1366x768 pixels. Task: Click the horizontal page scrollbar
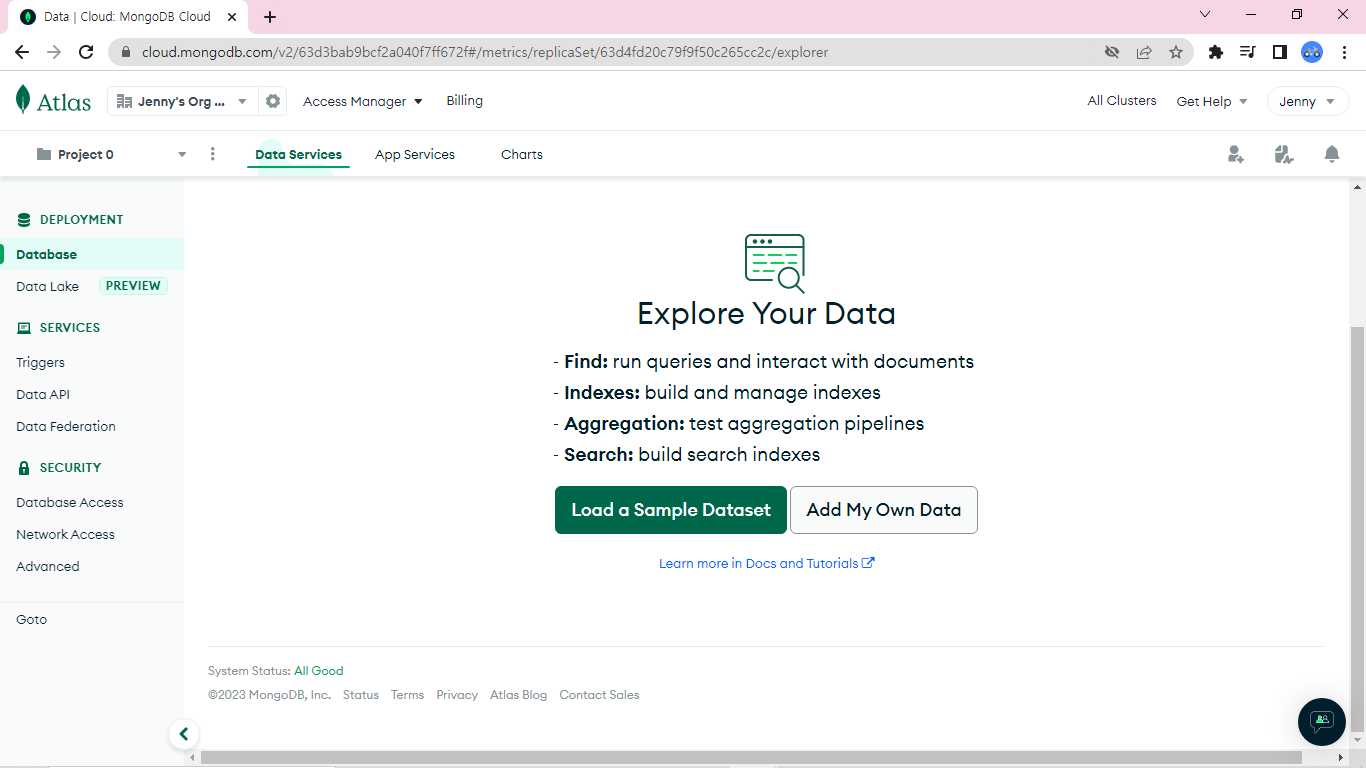(751, 758)
